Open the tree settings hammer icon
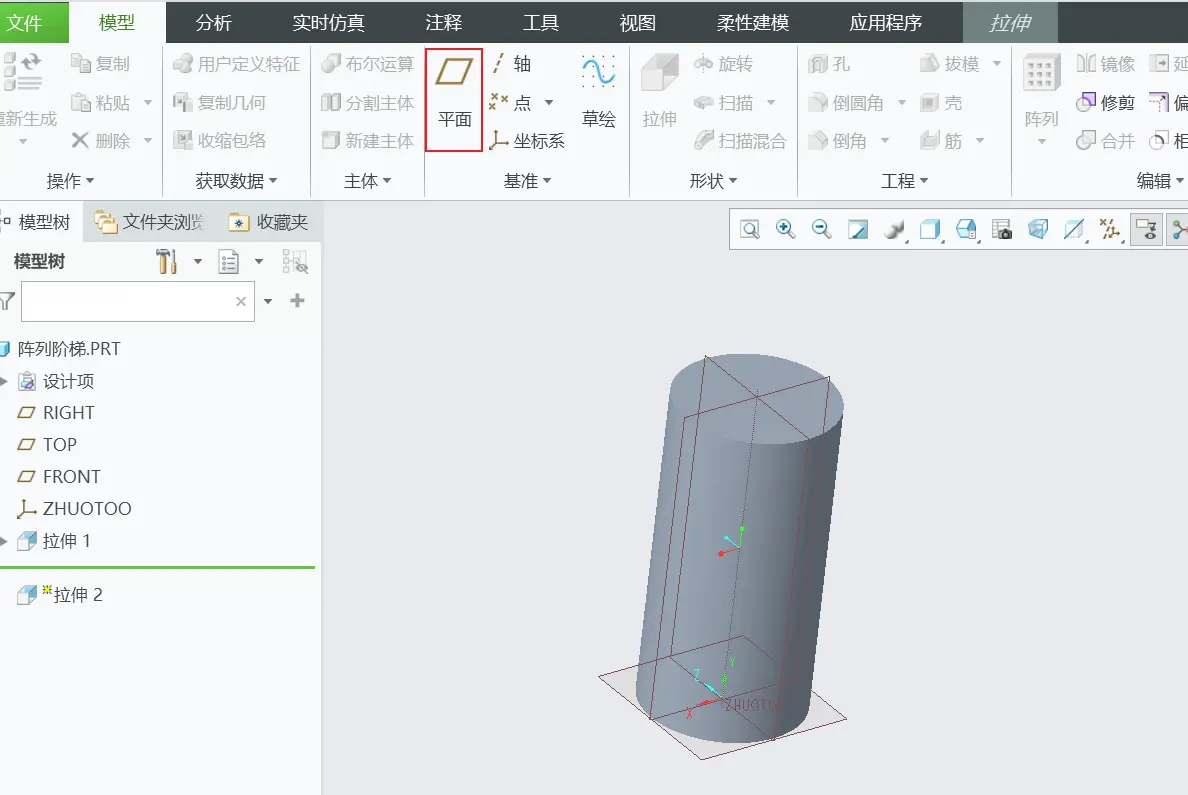1188x795 pixels. point(167,261)
